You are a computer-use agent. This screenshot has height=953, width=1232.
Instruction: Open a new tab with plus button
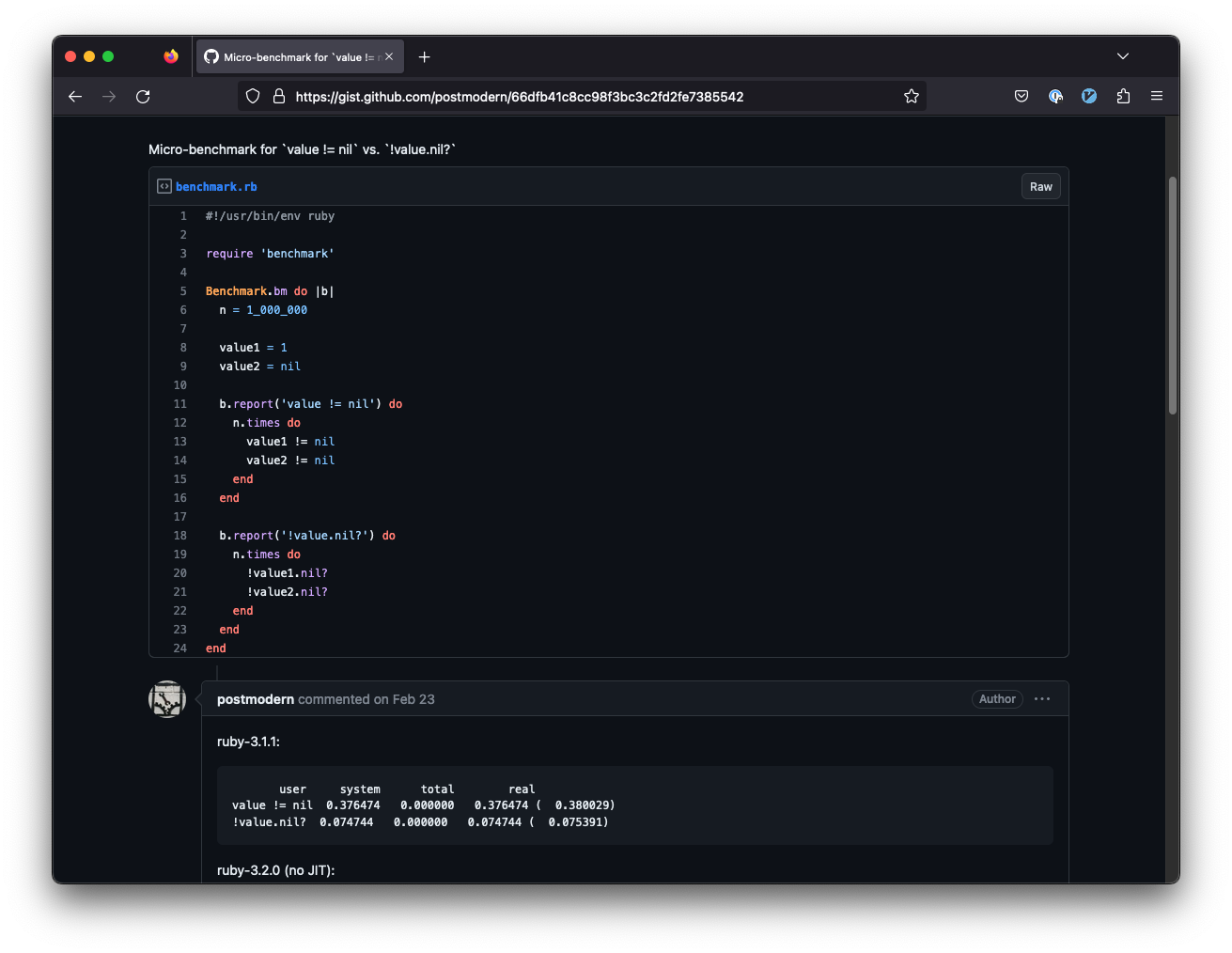coord(425,56)
